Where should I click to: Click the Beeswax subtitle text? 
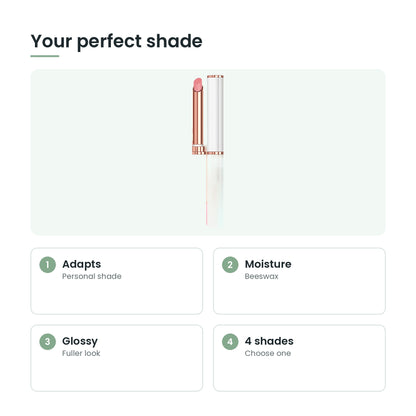coord(261,276)
